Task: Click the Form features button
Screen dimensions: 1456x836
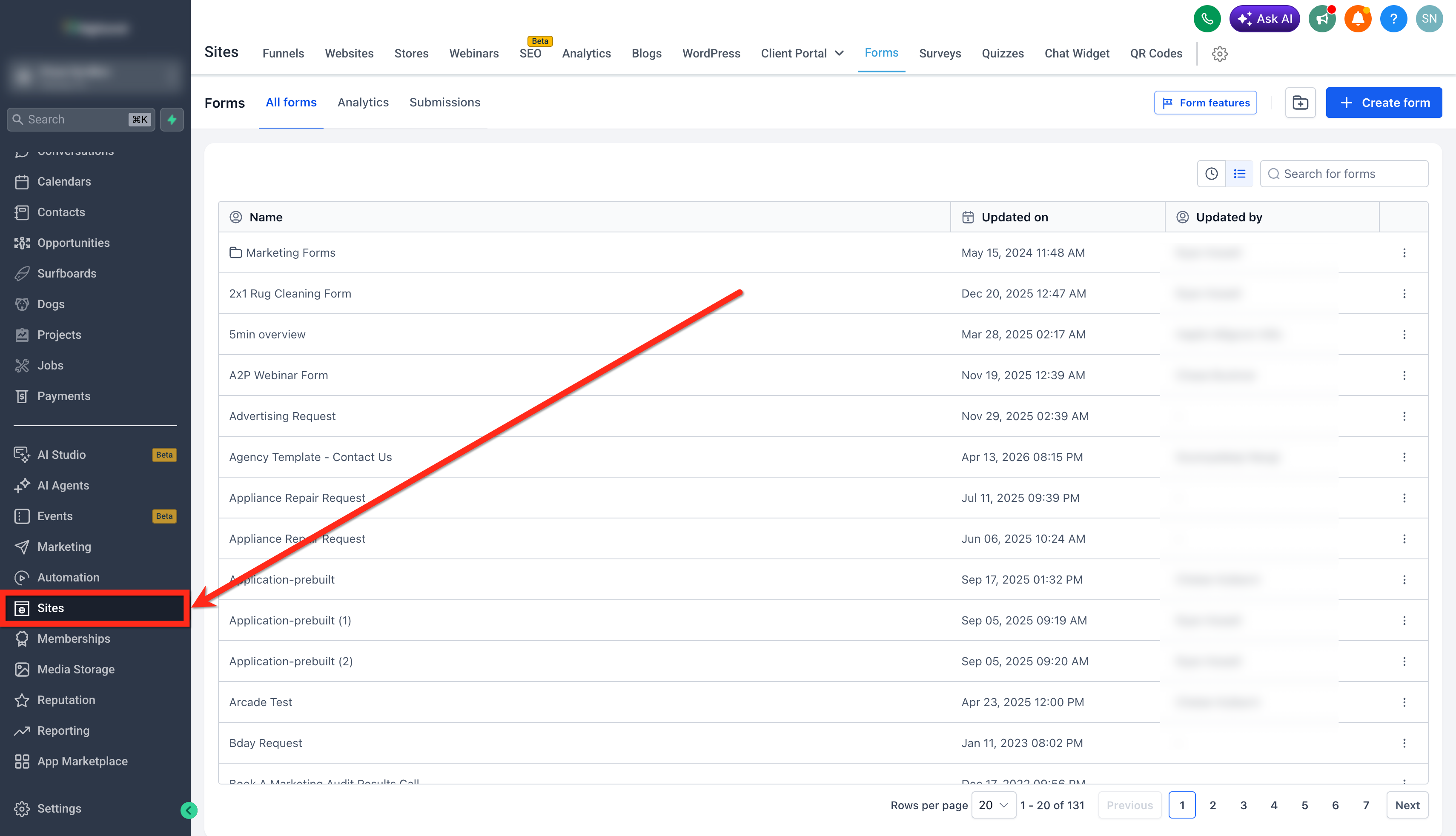Action: pos(1204,103)
